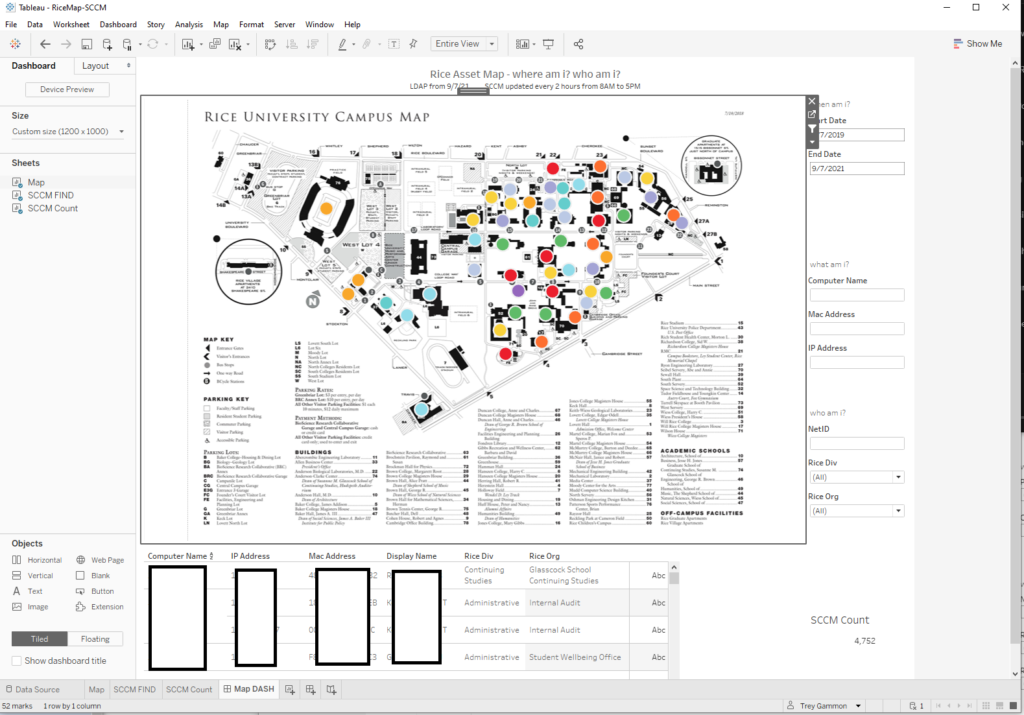Open the Server menu
Viewport: 1024px width, 715px height.
tap(284, 24)
